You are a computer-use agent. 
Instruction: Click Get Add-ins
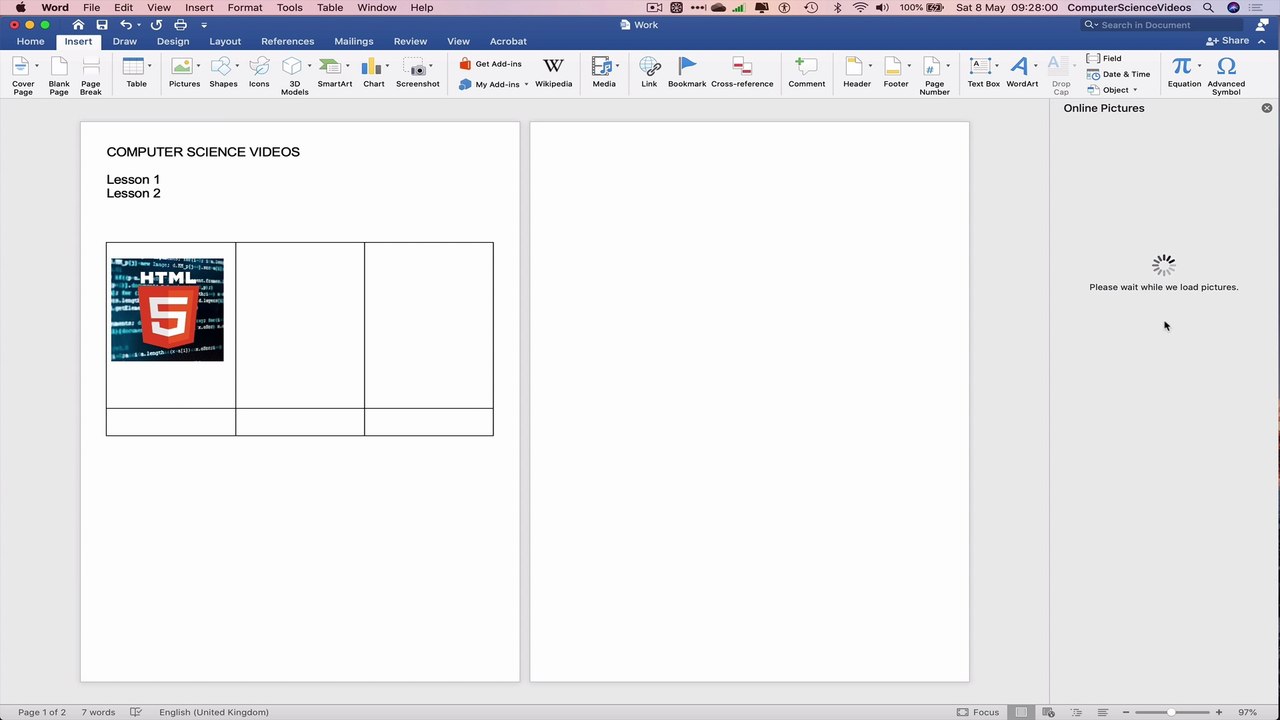pos(490,64)
